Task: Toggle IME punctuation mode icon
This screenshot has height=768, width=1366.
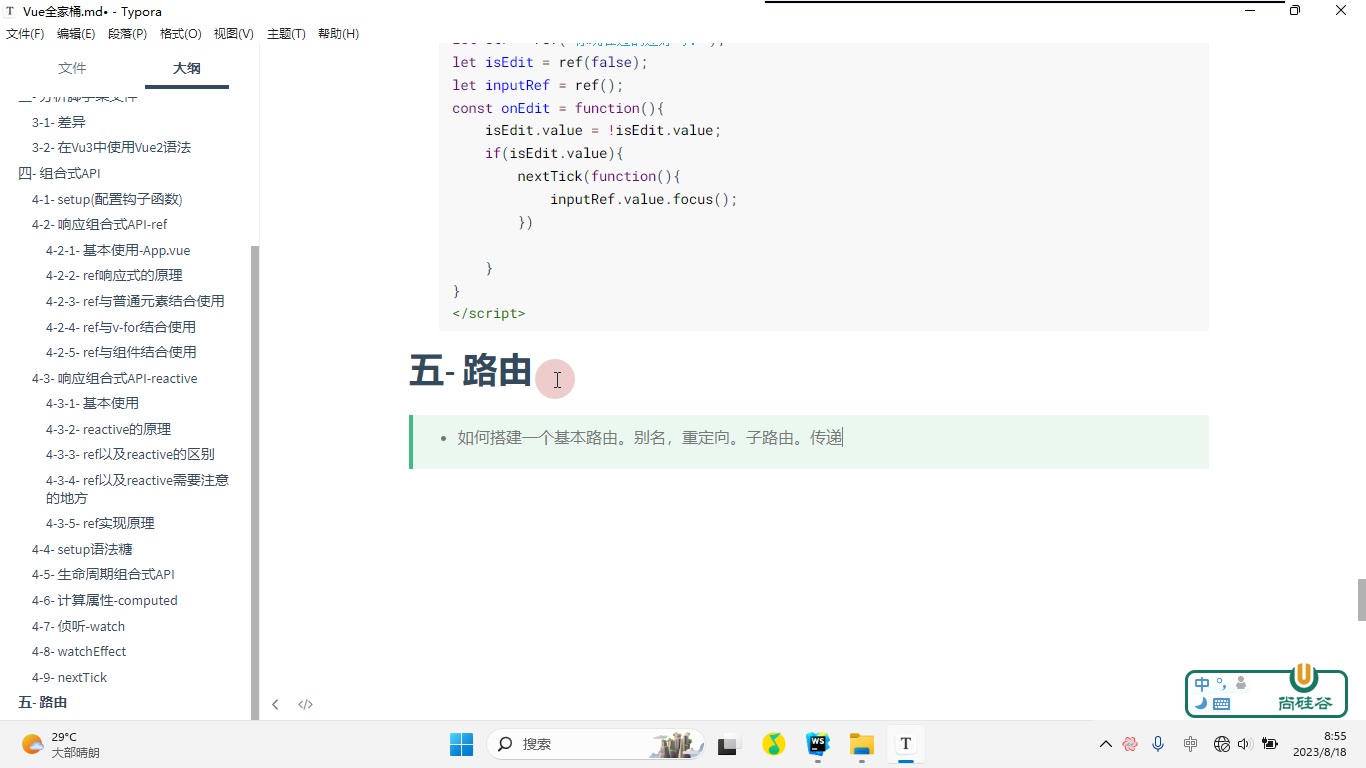Action: coord(1222,683)
